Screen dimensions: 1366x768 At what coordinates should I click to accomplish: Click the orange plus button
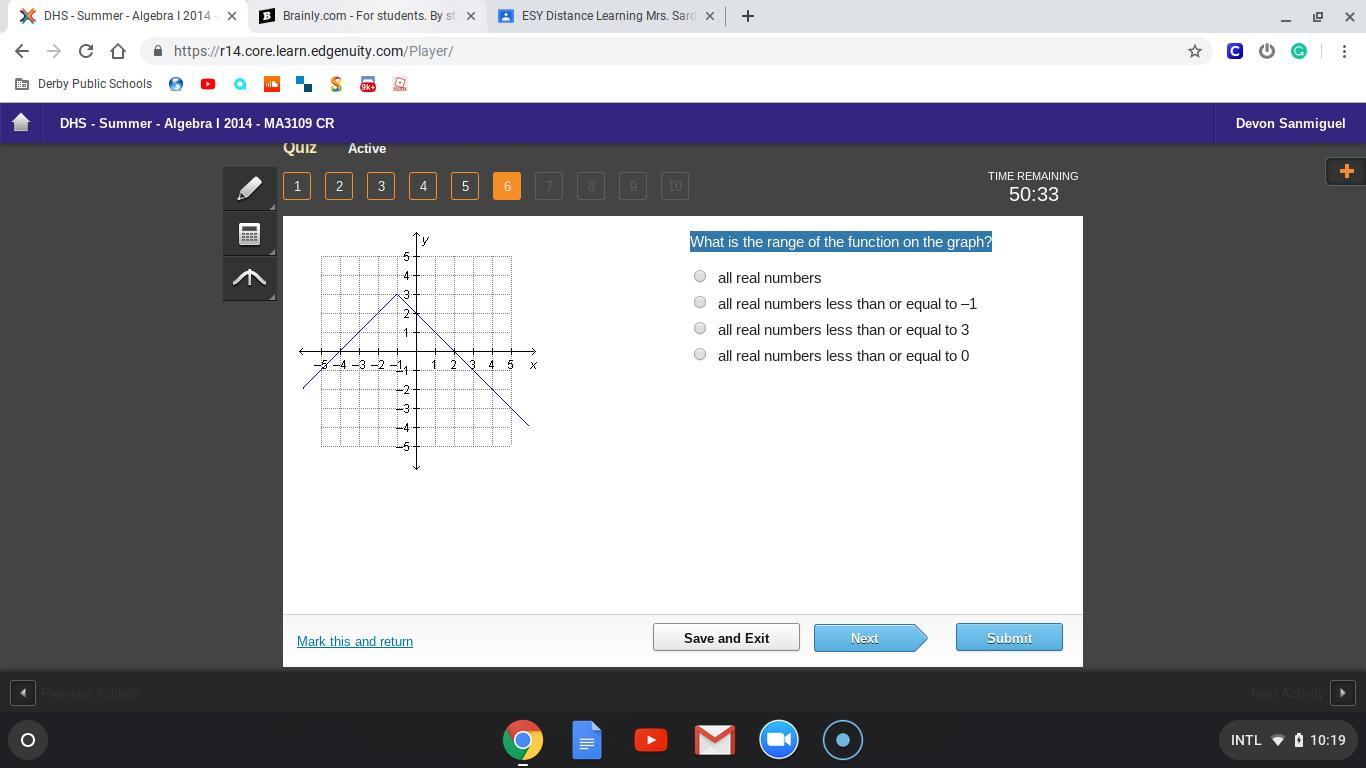click(x=1346, y=171)
